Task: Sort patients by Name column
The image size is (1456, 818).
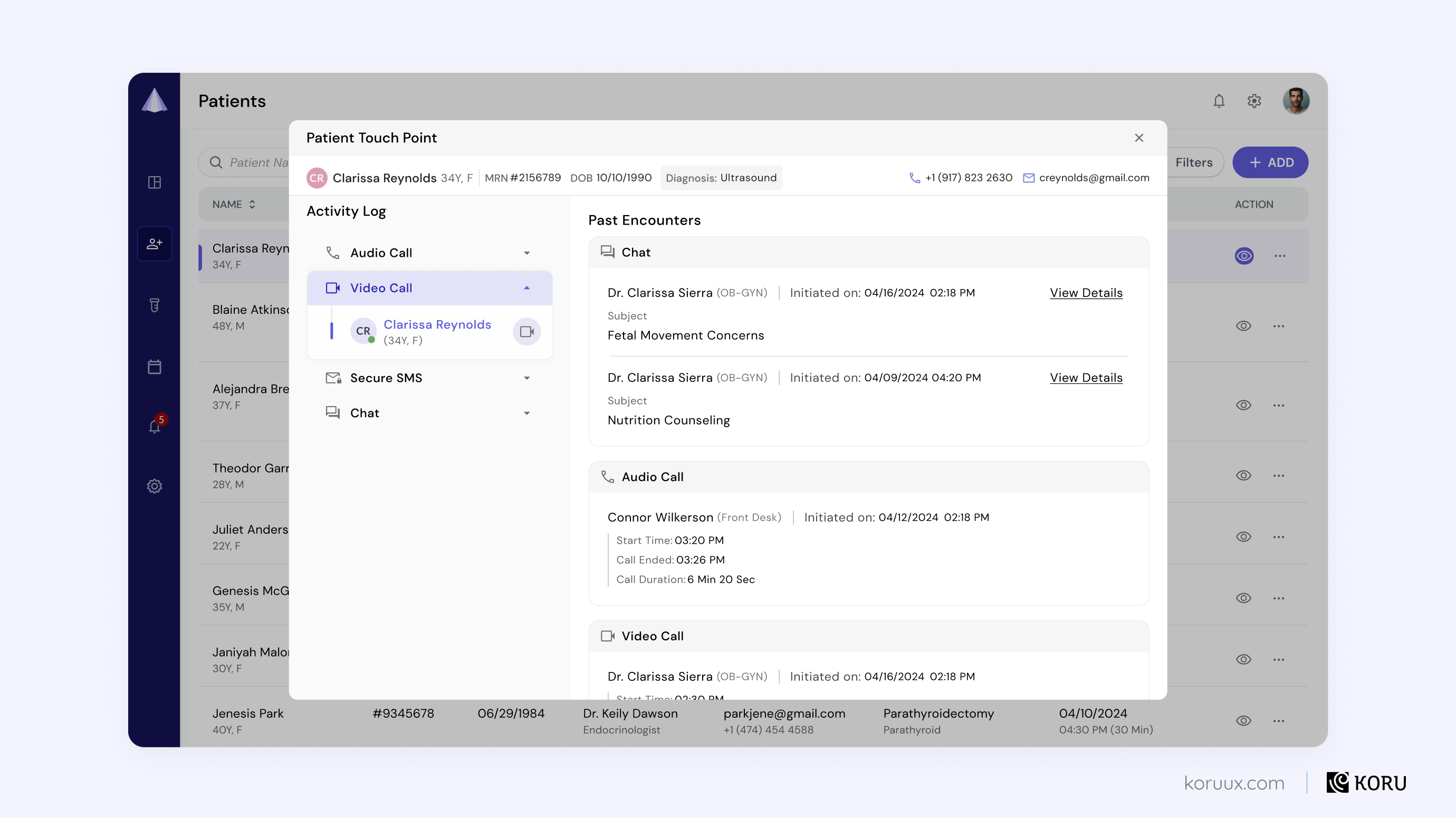Action: click(x=253, y=204)
